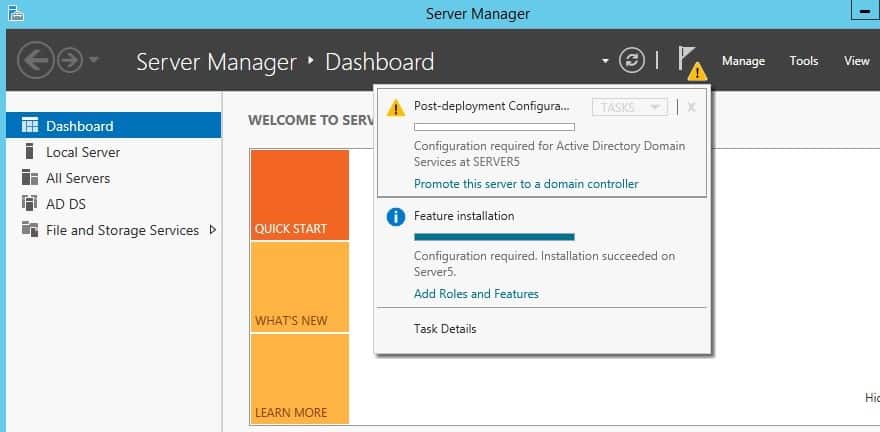This screenshot has width=880, height=432.
Task: Open dropdown arrow left of refresh icon
Action: 605,61
